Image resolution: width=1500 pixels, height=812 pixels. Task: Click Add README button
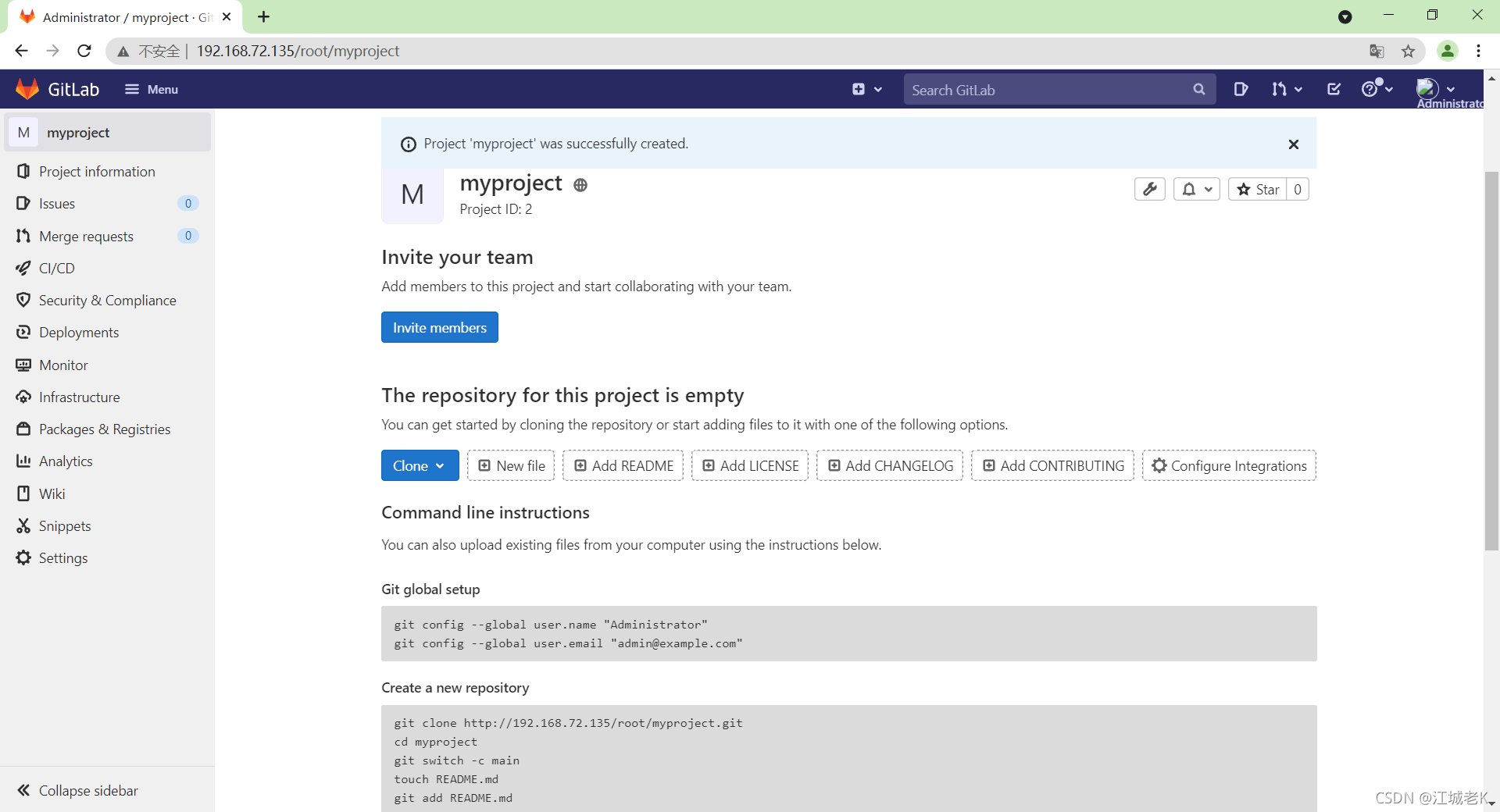(x=623, y=465)
